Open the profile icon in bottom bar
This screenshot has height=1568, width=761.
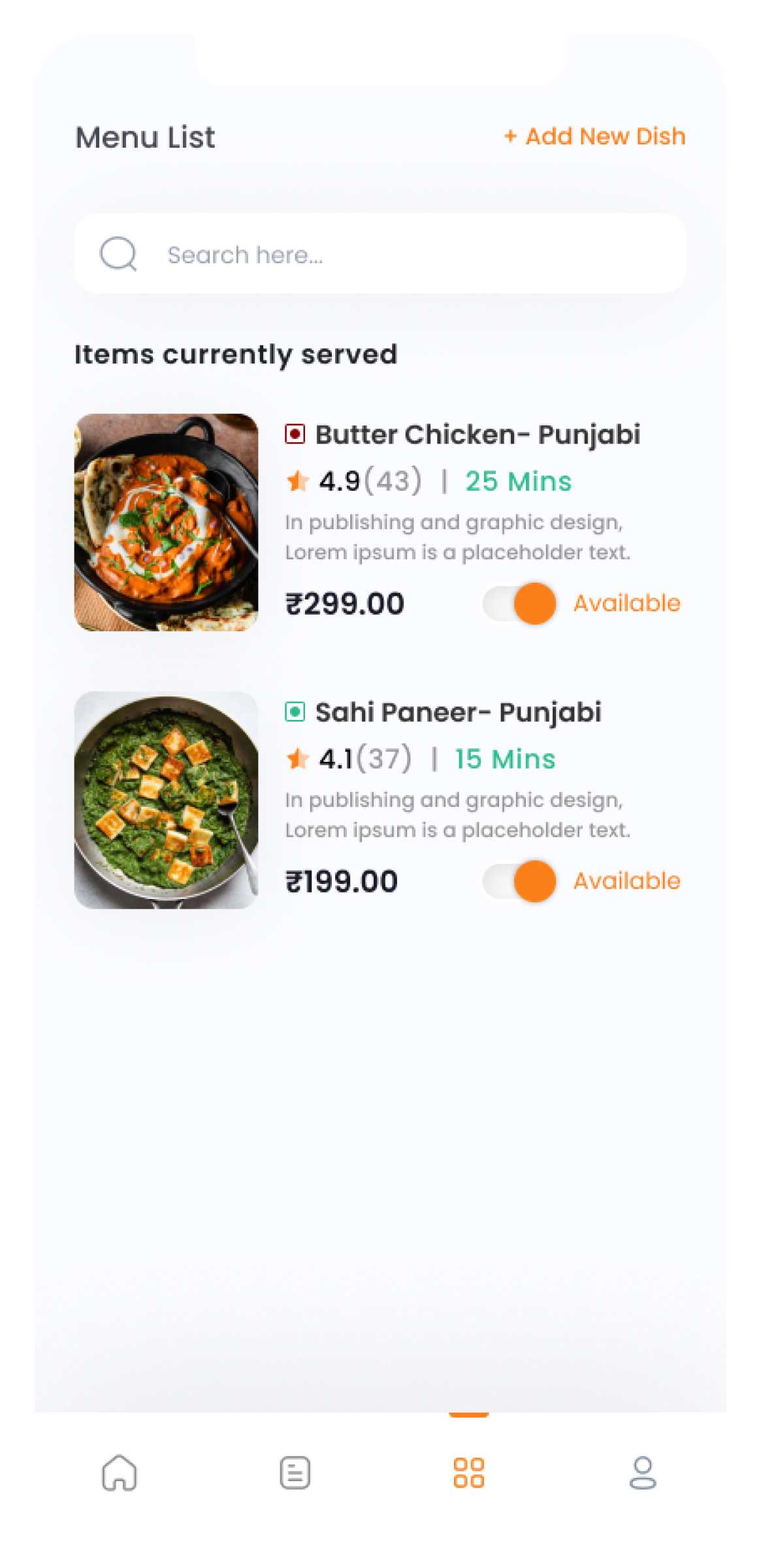pyautogui.click(x=643, y=1473)
